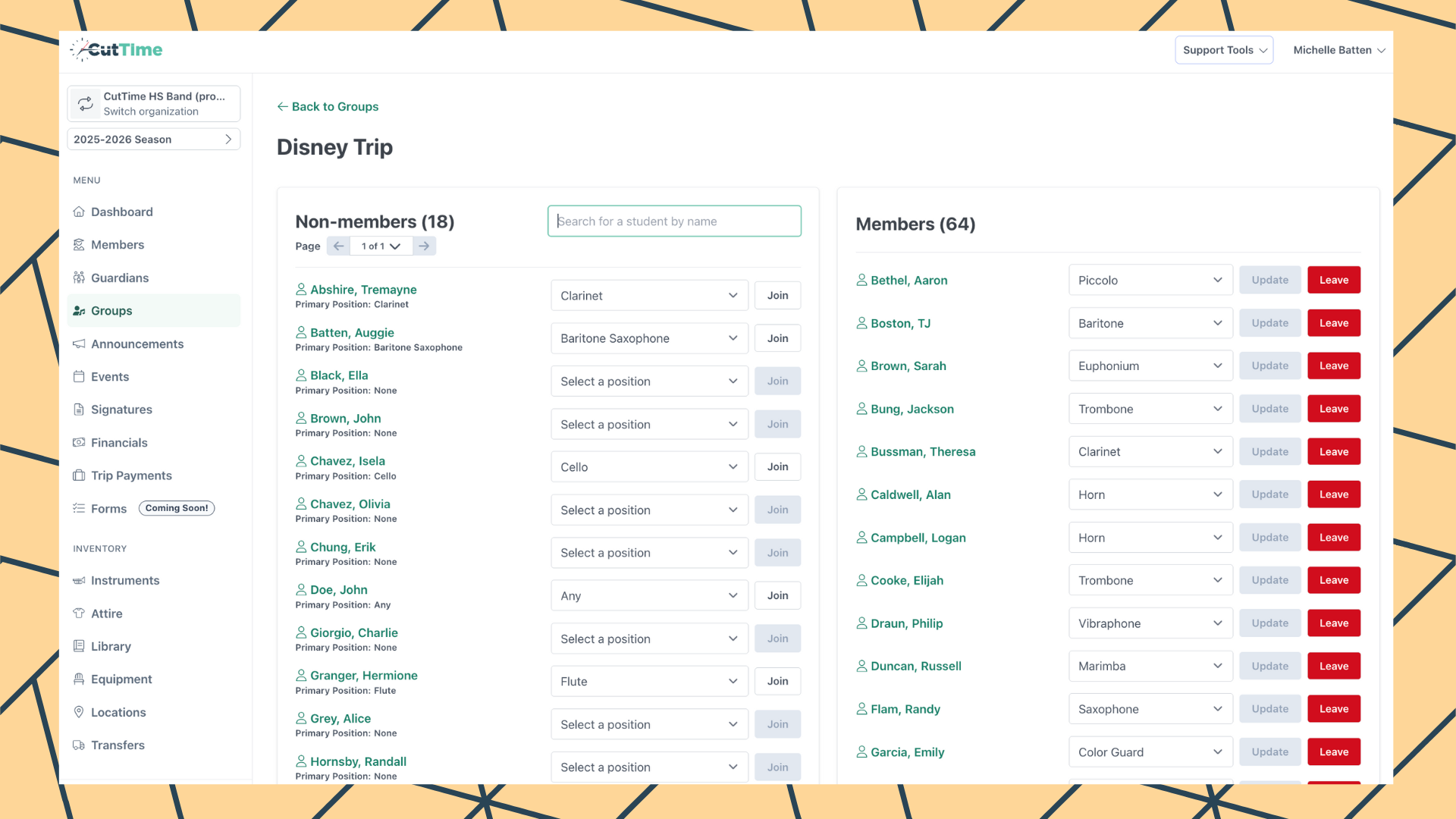Change Bethel, Aaron's Piccolo position dropdown
Image resolution: width=1456 pixels, height=819 pixels.
point(1150,280)
